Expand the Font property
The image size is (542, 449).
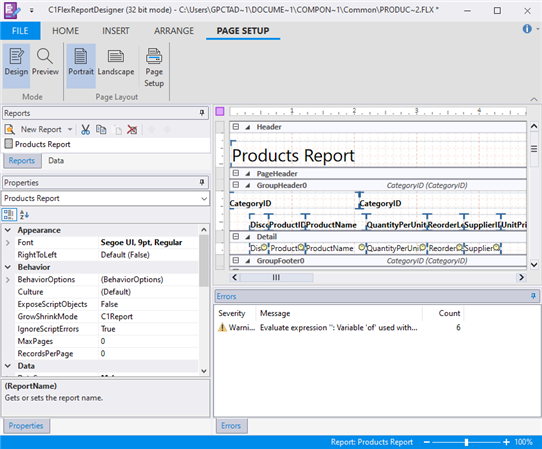coord(8,243)
